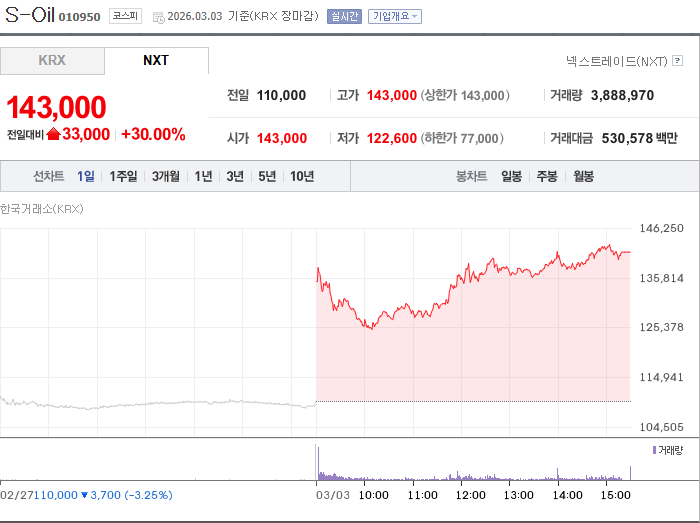Click the 15:00 time axis label
700x523 pixels.
tap(615, 495)
